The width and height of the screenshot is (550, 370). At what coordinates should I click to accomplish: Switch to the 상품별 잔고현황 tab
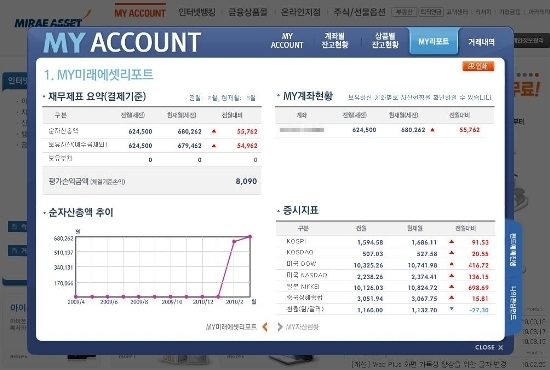coord(385,41)
